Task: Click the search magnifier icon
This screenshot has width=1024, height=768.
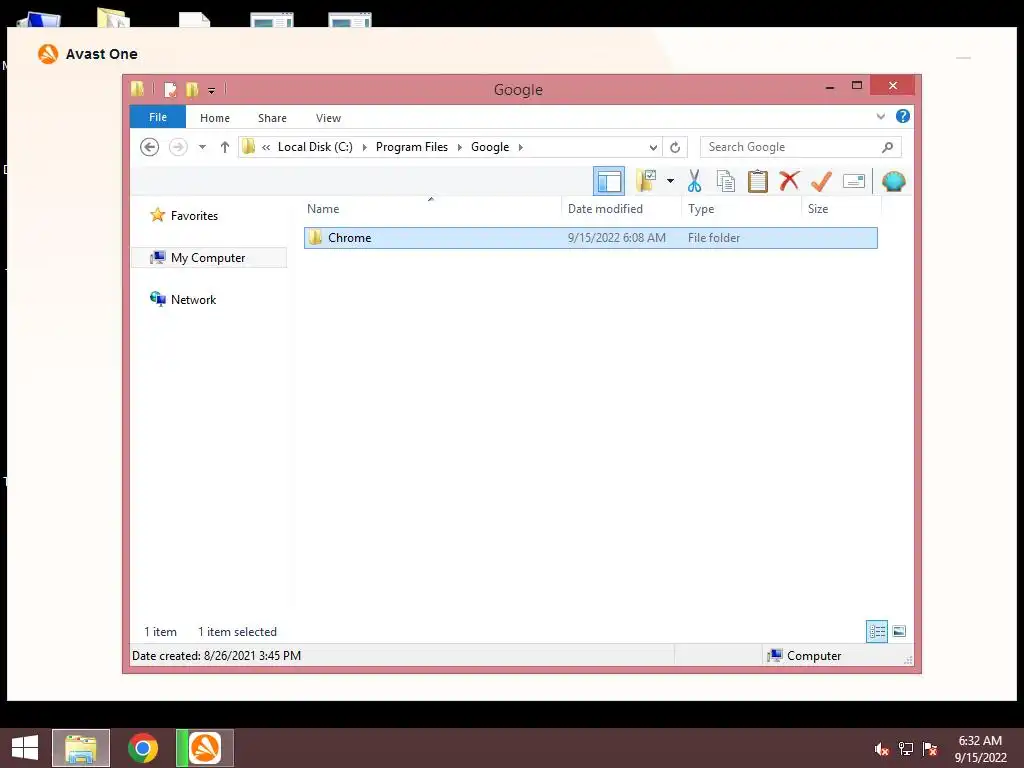Action: pyautogui.click(x=888, y=147)
